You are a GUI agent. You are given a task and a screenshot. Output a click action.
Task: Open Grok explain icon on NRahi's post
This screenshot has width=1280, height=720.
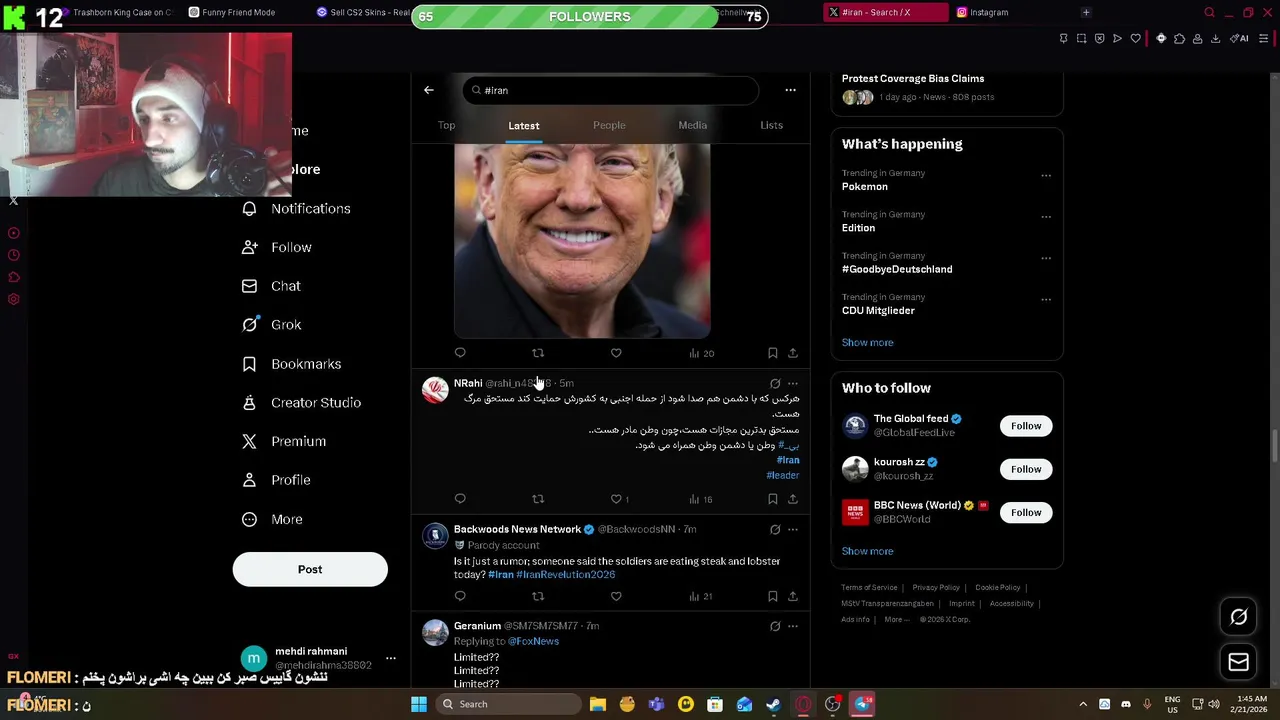(775, 383)
